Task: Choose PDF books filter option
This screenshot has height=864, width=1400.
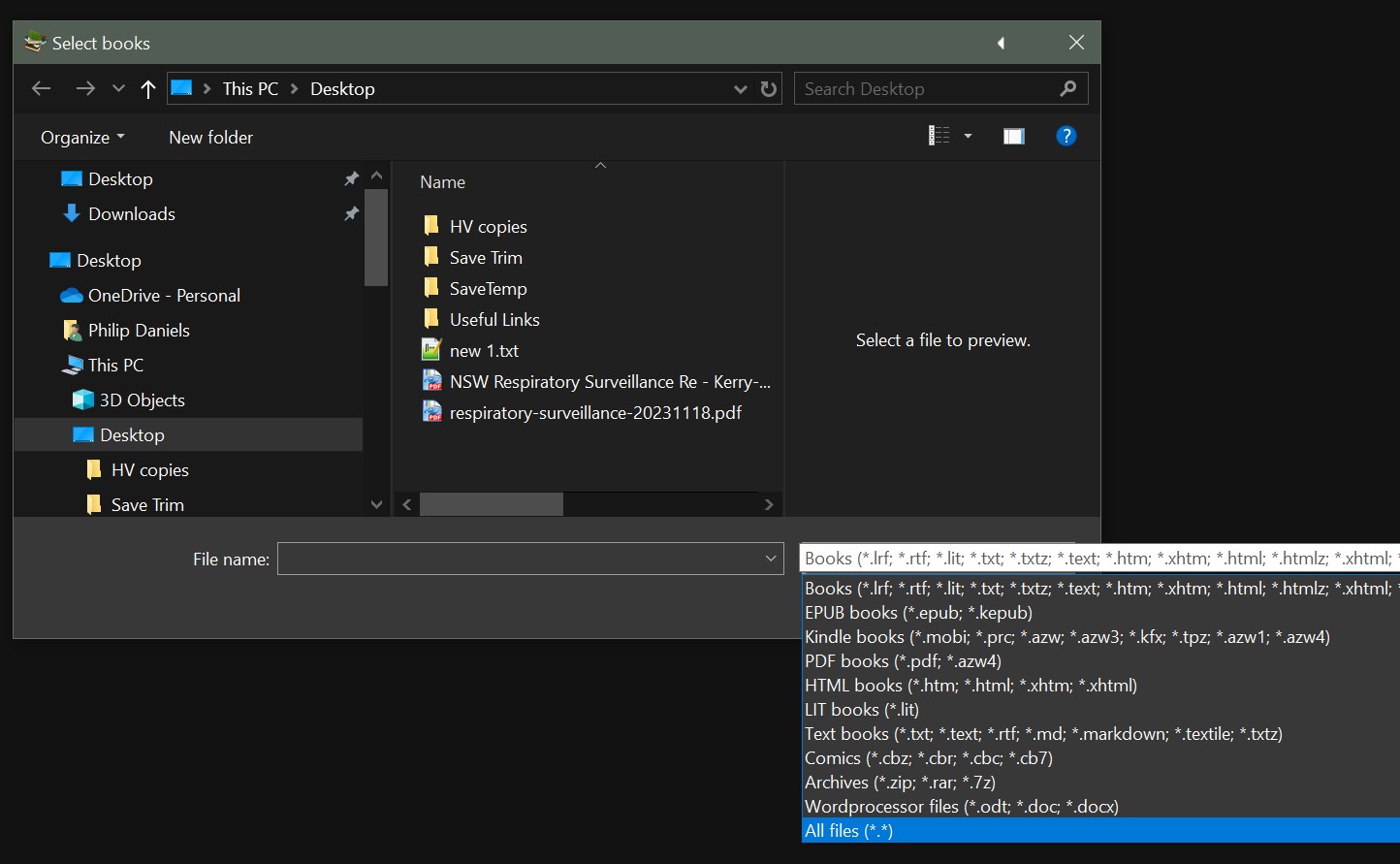Action: click(902, 661)
